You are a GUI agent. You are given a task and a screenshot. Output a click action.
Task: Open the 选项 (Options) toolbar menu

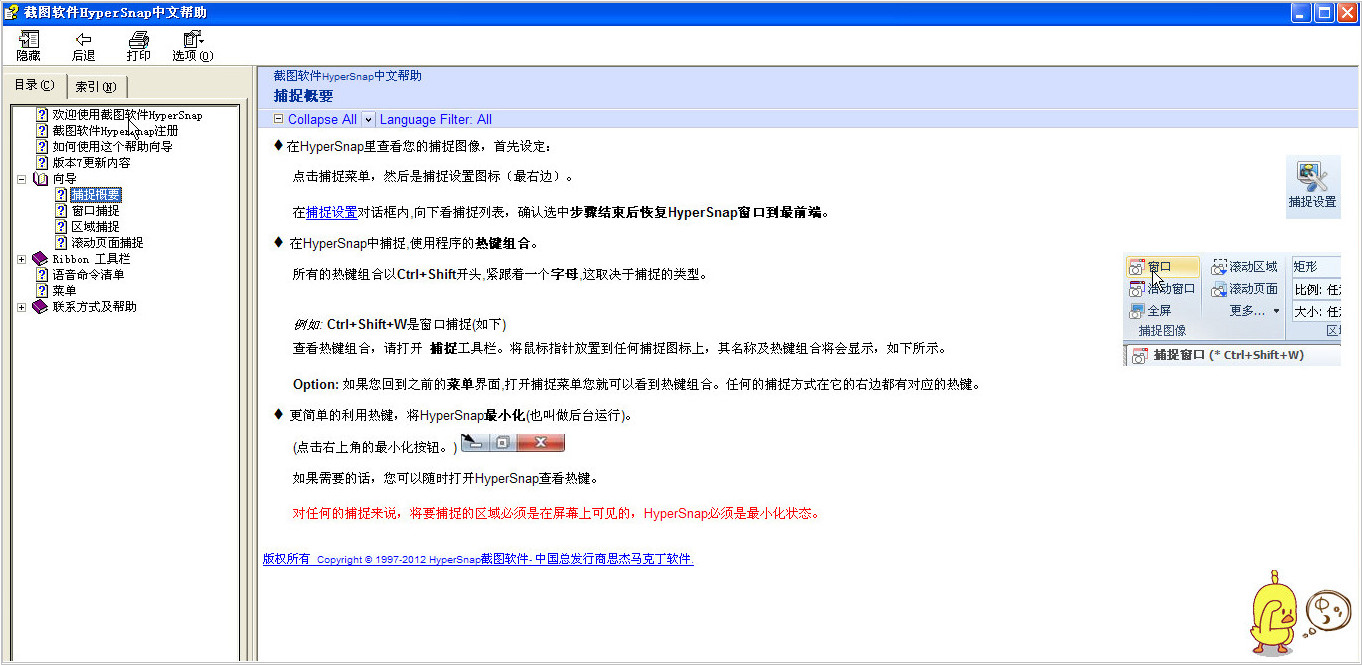click(193, 46)
